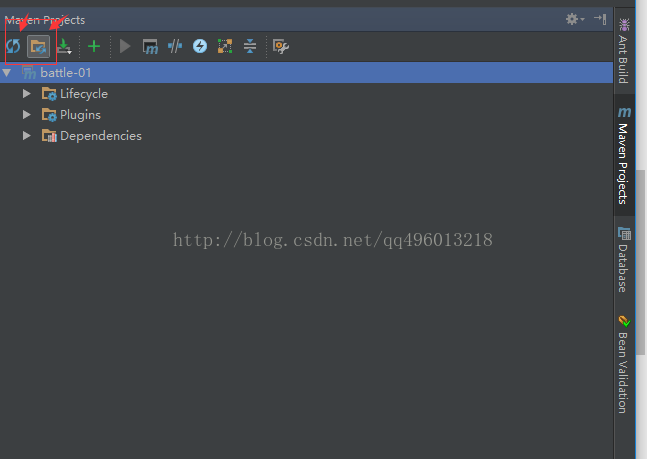Toggle the Maven Projects side tab
Viewport: 647px width, 459px height.
pyautogui.click(x=624, y=155)
